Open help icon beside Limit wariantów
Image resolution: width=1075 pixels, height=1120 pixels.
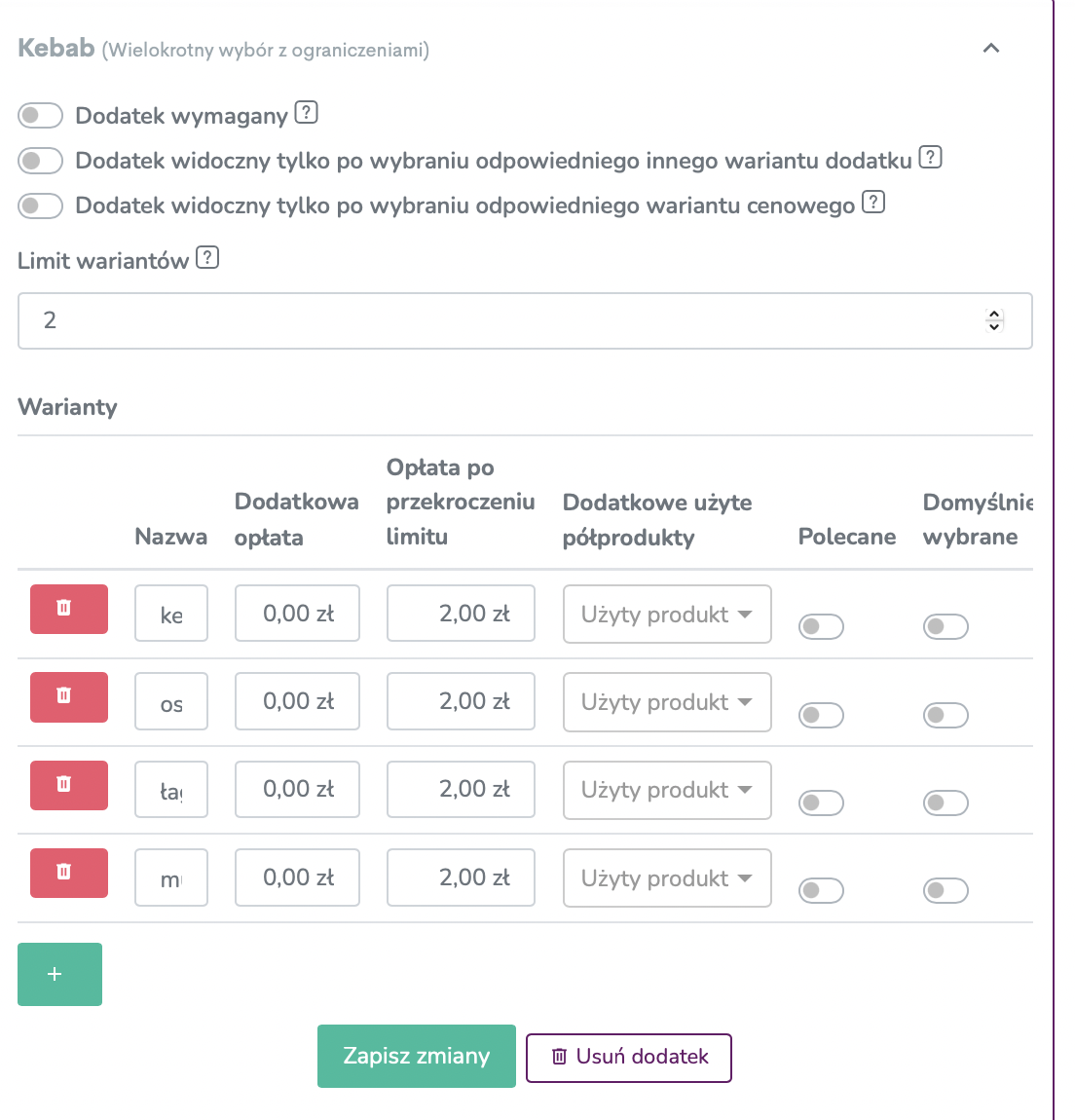[207, 257]
